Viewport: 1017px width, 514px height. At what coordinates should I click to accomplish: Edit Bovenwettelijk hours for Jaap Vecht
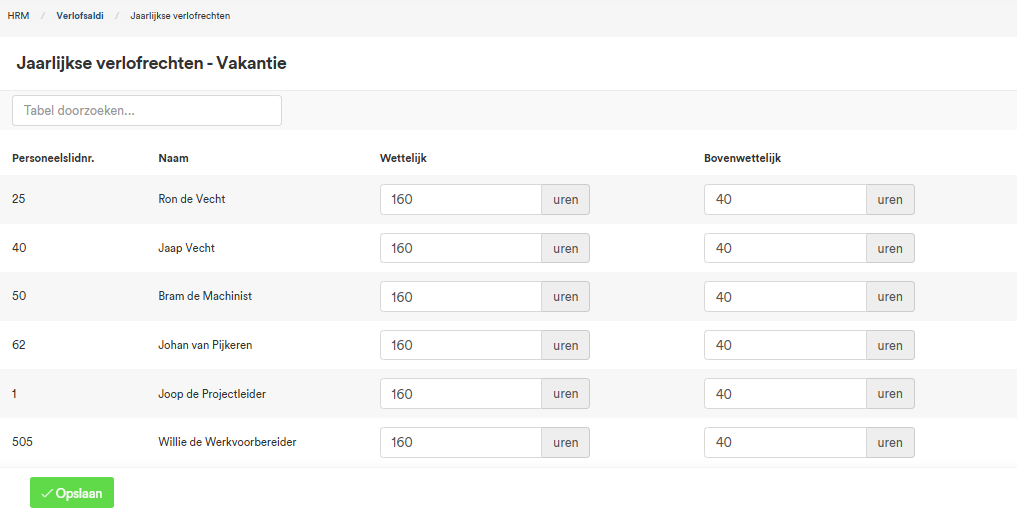(785, 248)
